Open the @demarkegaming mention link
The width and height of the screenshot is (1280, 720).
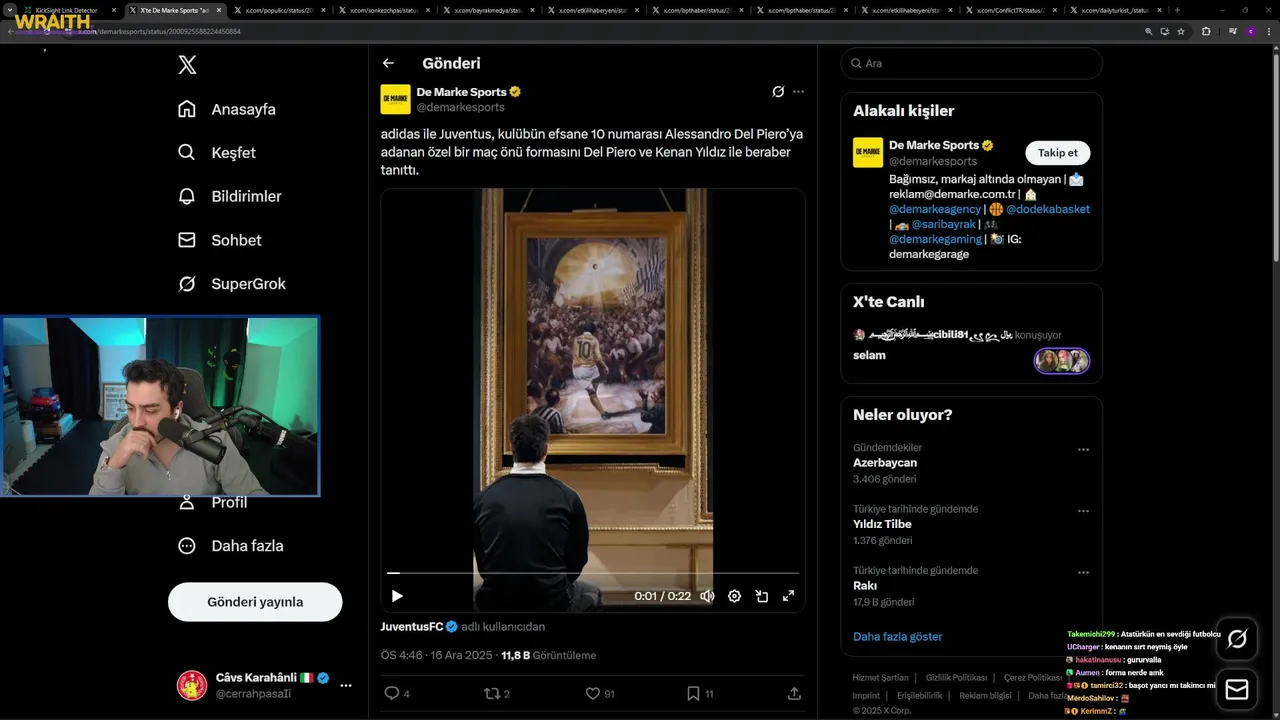(935, 239)
